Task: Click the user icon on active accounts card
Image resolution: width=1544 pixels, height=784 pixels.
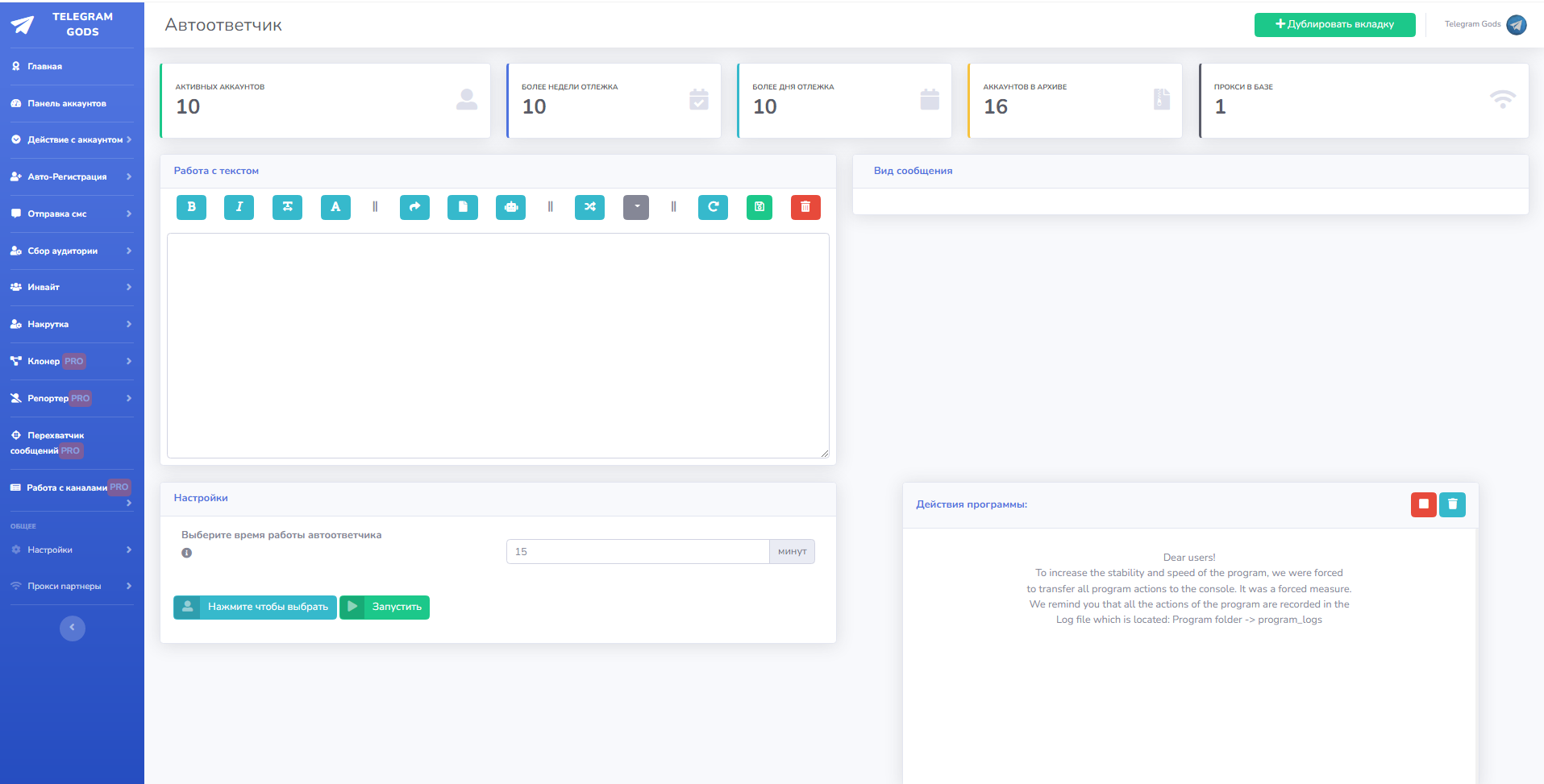Action: [467, 100]
